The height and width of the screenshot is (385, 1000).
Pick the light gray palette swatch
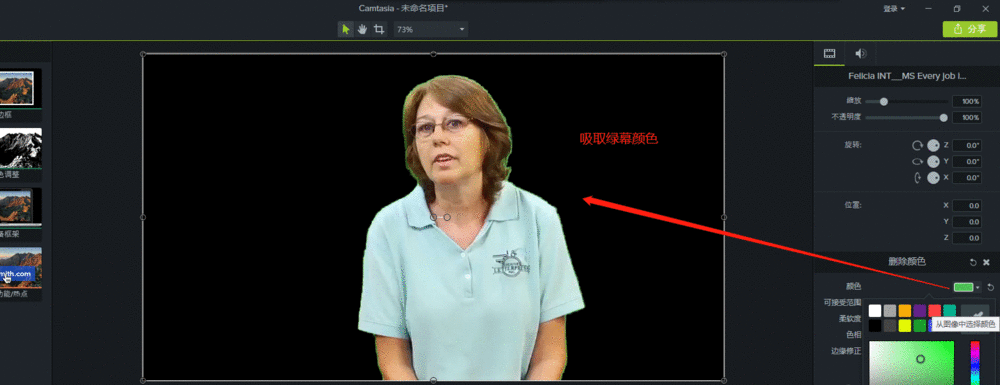(890, 310)
